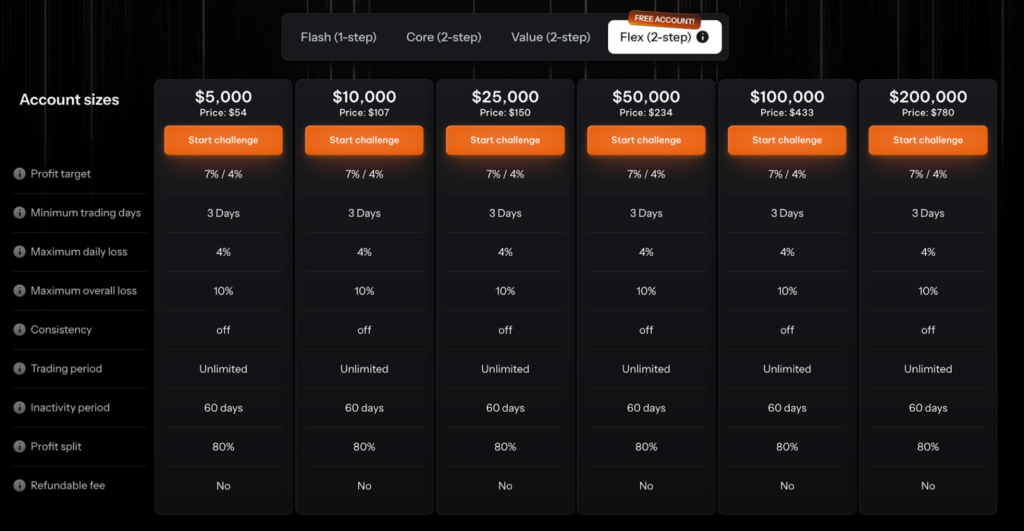Start challenge for the $25,000 account
1024x531 pixels.
505,140
